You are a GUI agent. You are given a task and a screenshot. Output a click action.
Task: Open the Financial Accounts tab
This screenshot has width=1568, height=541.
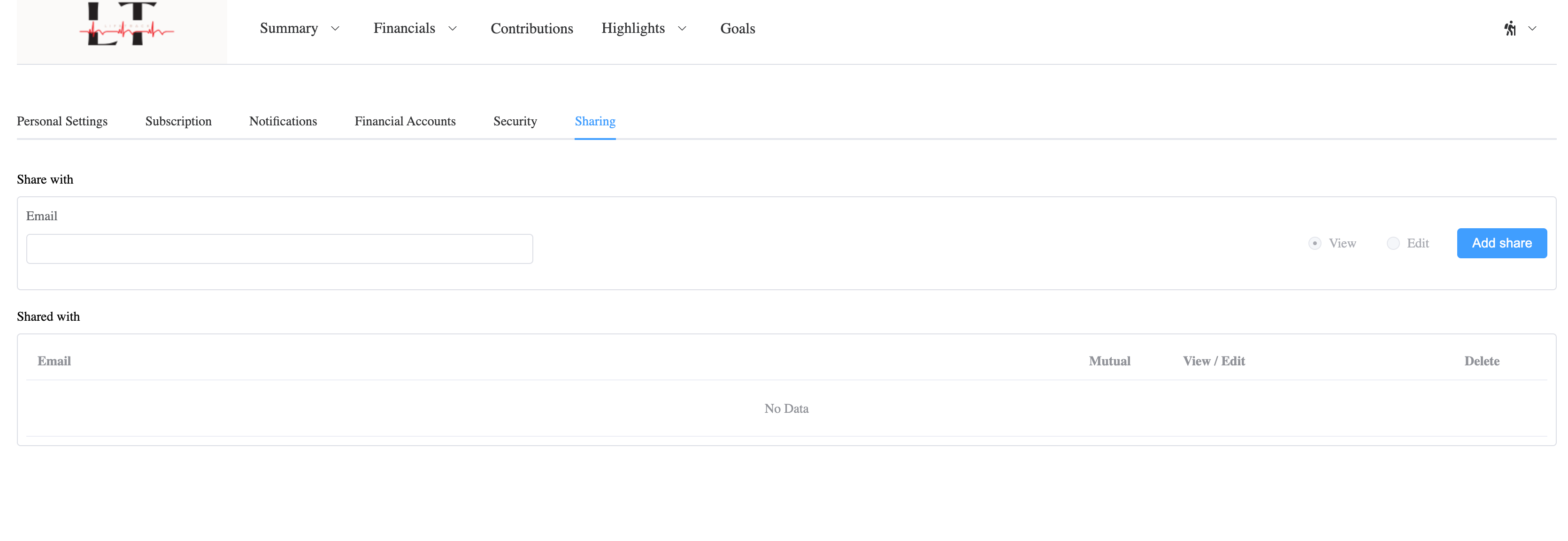click(x=405, y=121)
